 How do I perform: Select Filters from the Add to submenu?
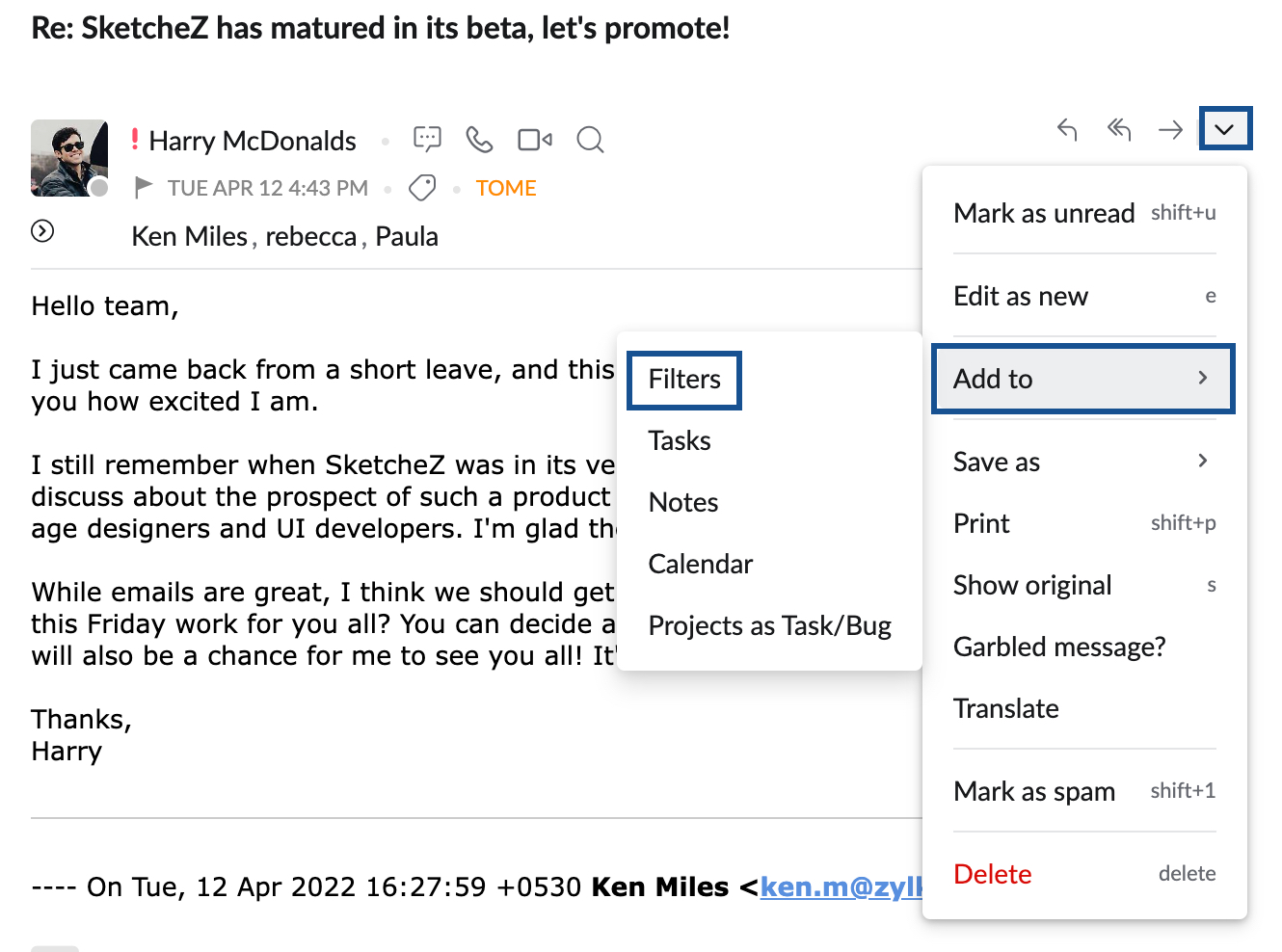coord(684,380)
